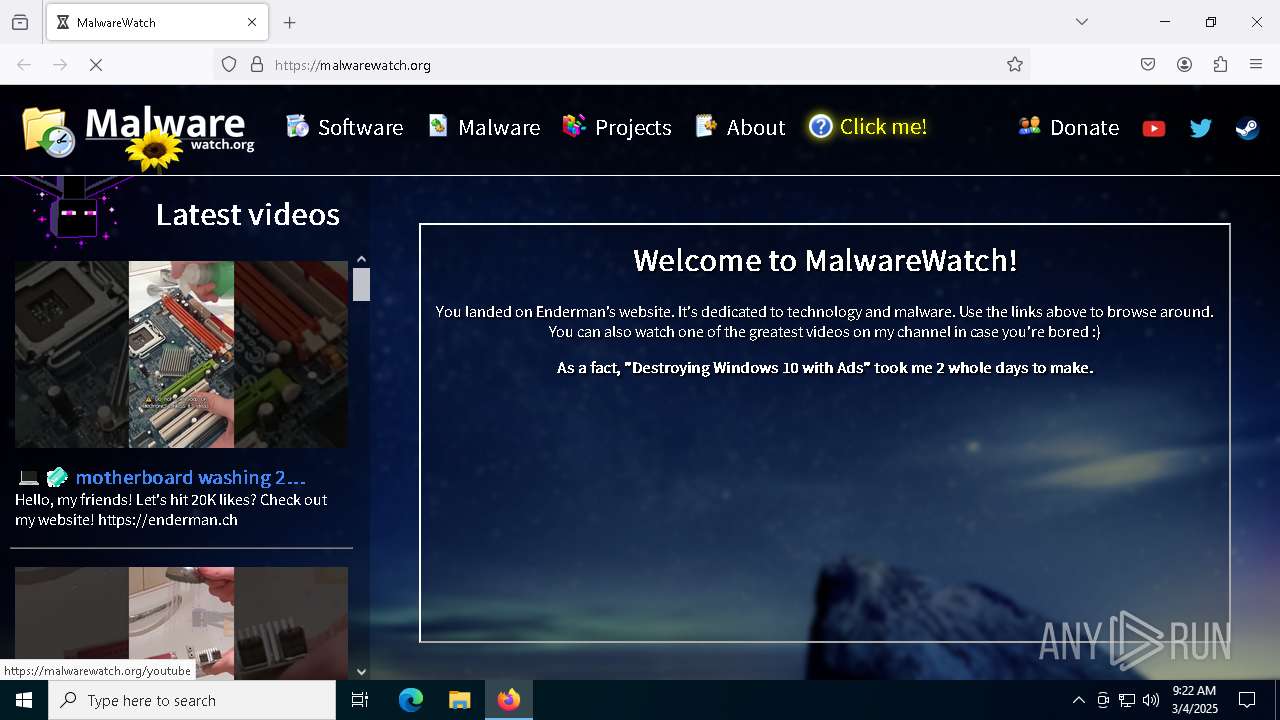Click the videos list scroll down arrow

click(361, 672)
